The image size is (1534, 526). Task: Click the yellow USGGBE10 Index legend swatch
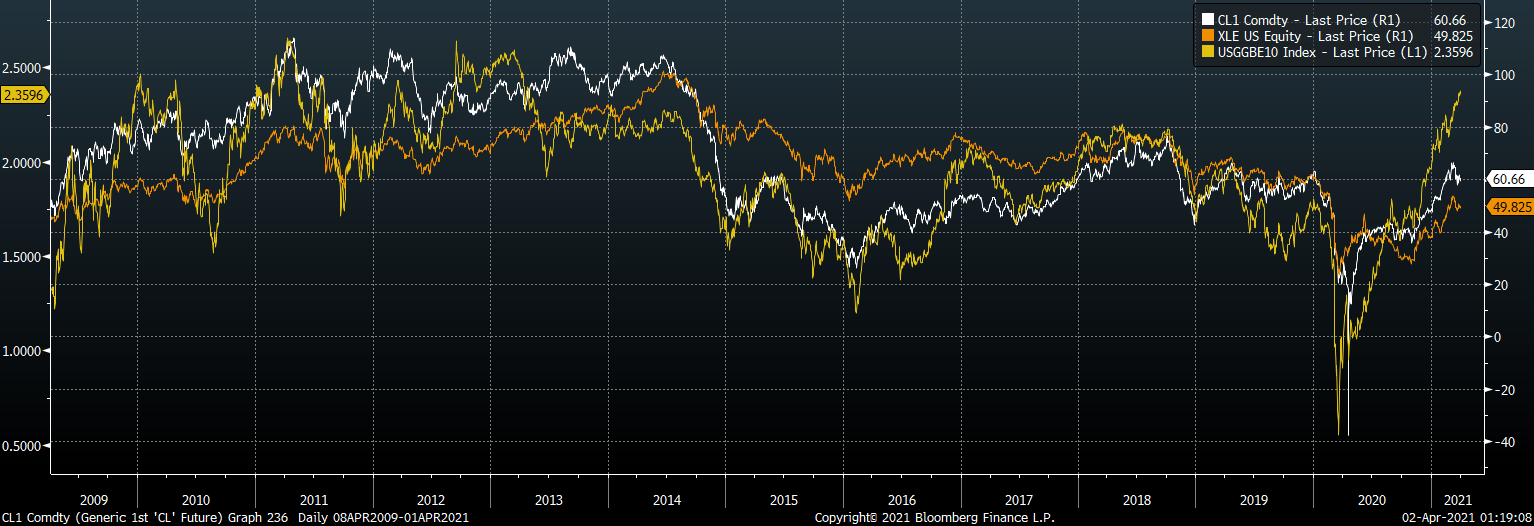click(1207, 53)
